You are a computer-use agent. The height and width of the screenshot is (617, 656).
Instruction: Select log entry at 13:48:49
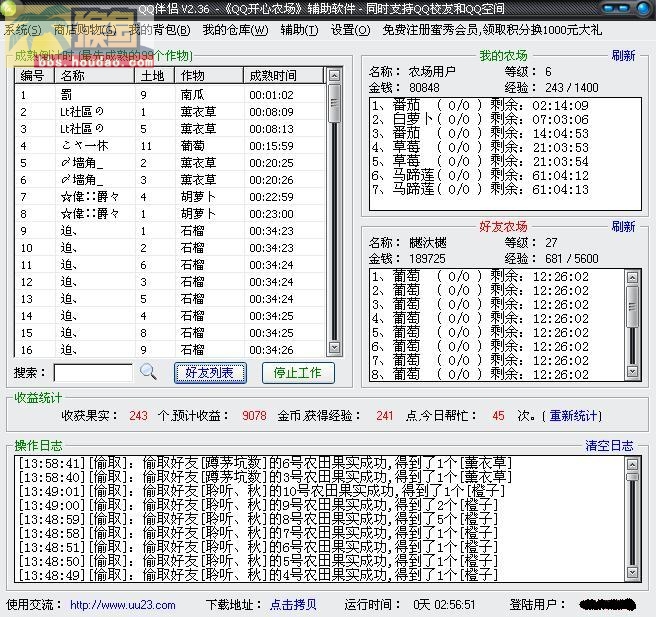pyautogui.click(x=259, y=575)
